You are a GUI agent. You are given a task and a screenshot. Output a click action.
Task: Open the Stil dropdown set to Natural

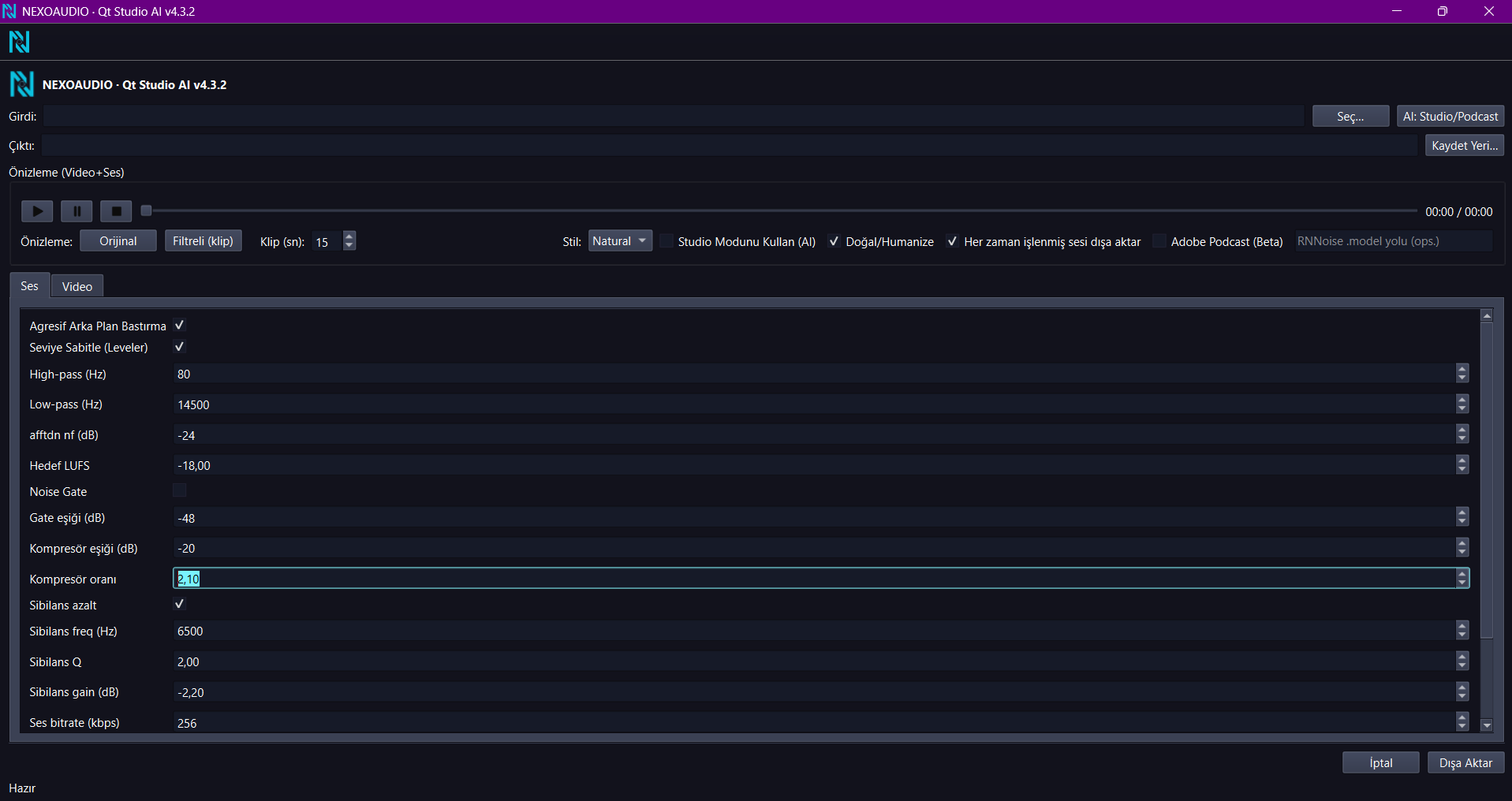click(x=620, y=241)
